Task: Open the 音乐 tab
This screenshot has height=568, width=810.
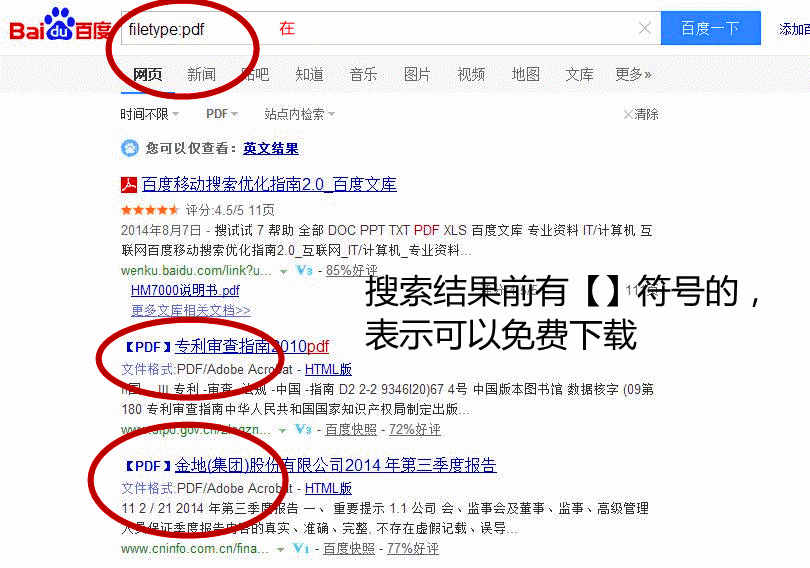Action: 363,74
